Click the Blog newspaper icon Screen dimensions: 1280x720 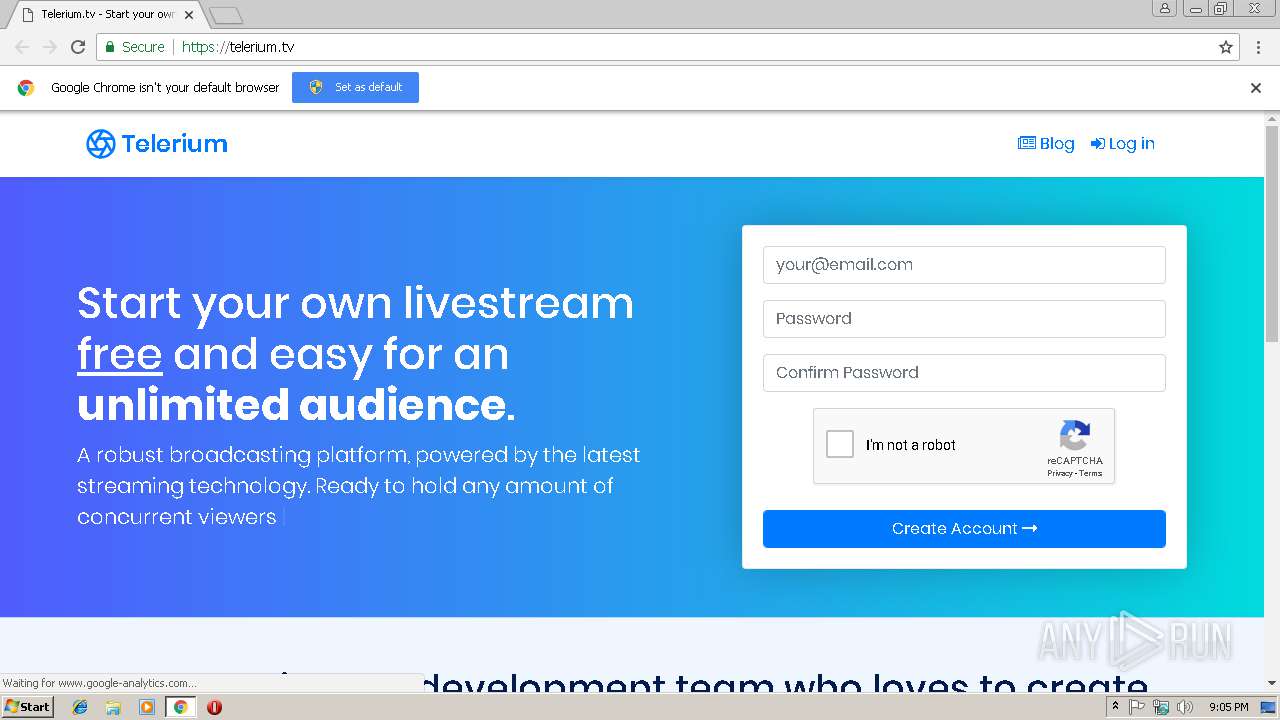click(1027, 144)
